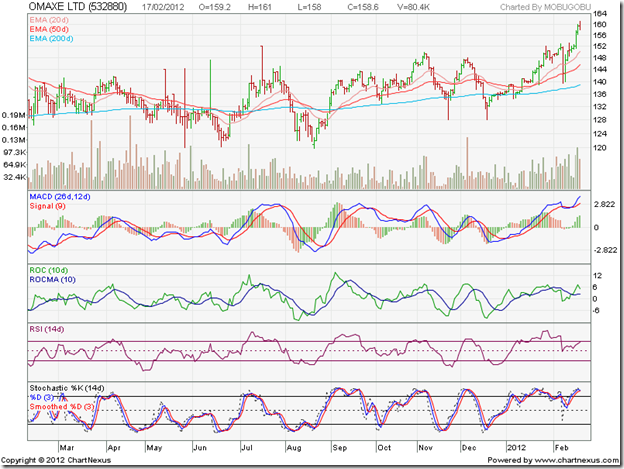The height and width of the screenshot is (469, 624).
Task: Click the ROC (10d) indicator label
Action: tap(49, 270)
